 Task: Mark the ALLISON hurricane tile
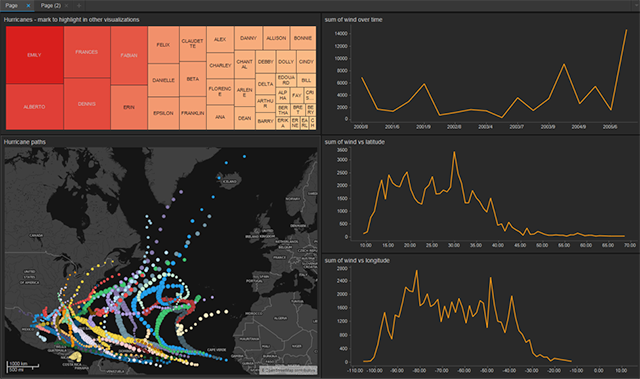pyautogui.click(x=276, y=38)
